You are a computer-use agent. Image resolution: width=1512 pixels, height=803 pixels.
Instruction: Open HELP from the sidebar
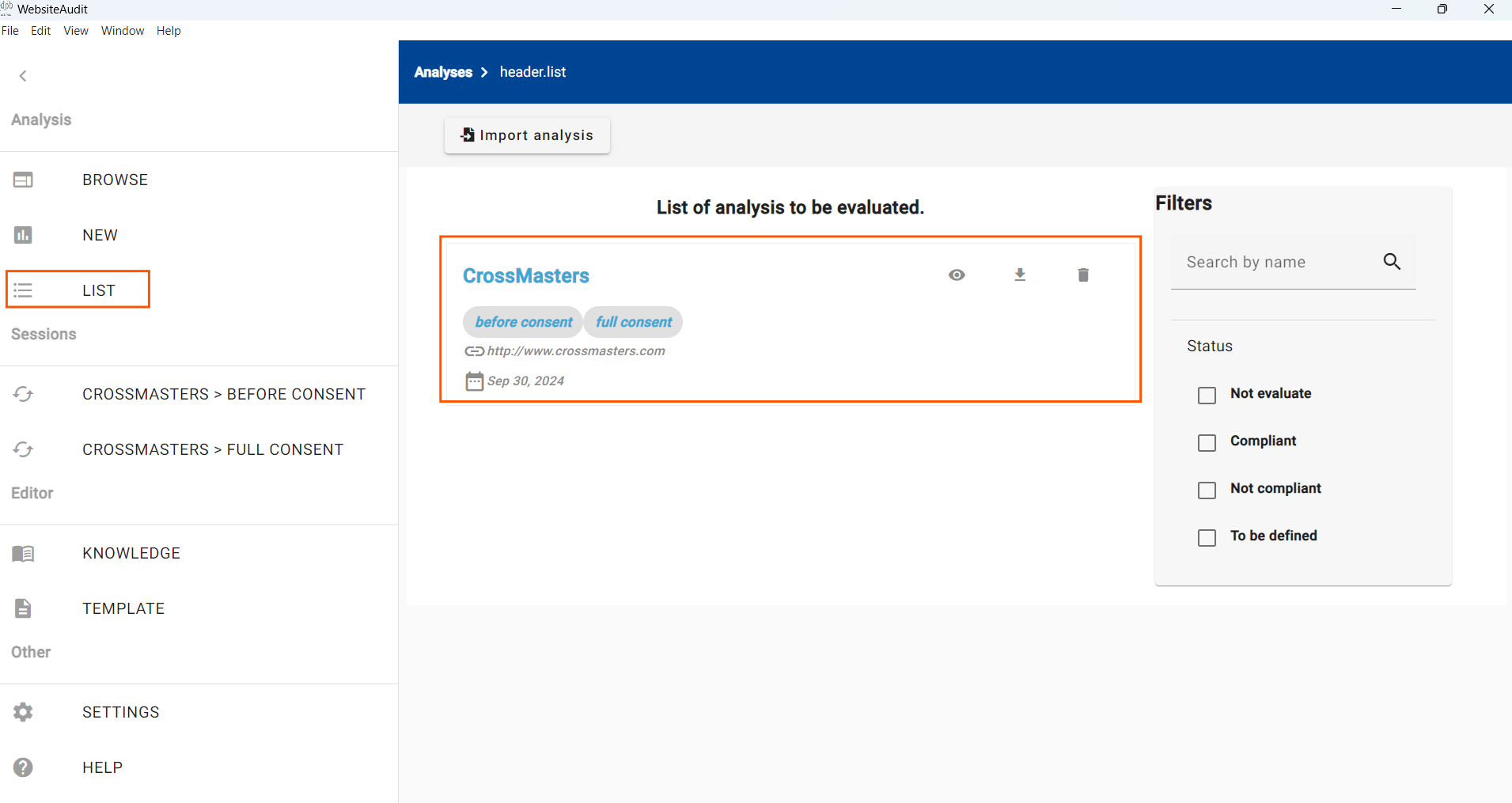point(103,767)
